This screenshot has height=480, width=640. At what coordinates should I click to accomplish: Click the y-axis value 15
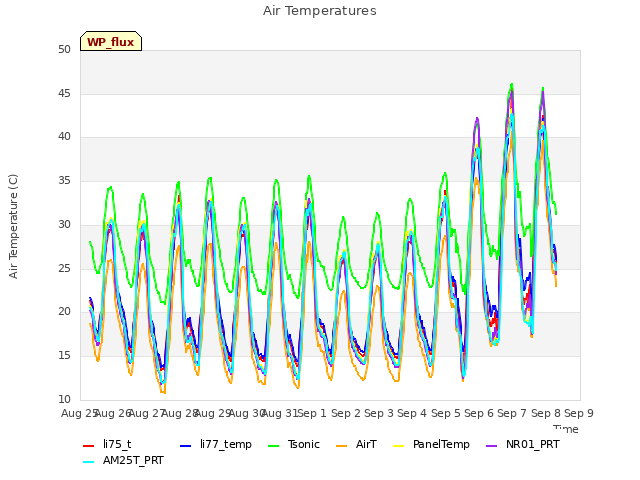pos(64,356)
